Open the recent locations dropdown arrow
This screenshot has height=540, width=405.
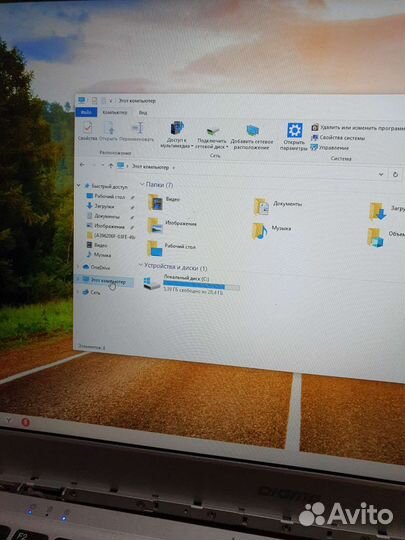(103, 165)
